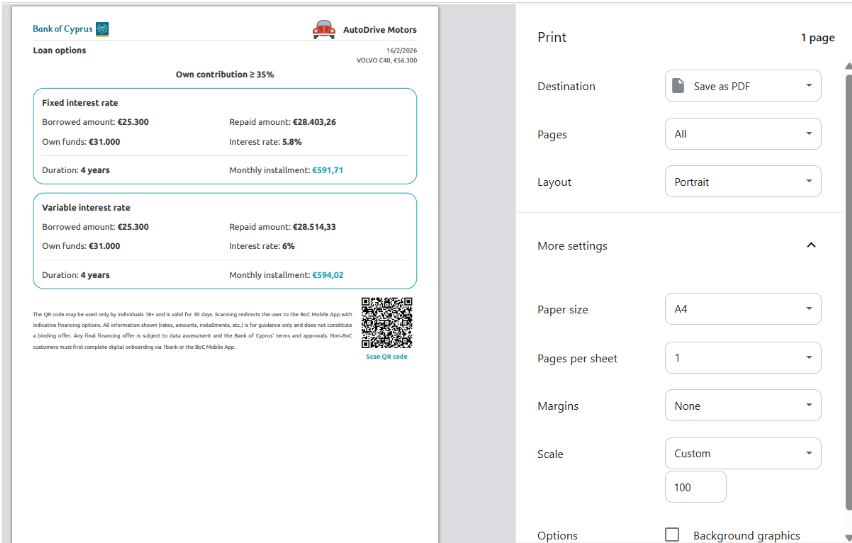Open the Destination dropdown

pyautogui.click(x=743, y=86)
